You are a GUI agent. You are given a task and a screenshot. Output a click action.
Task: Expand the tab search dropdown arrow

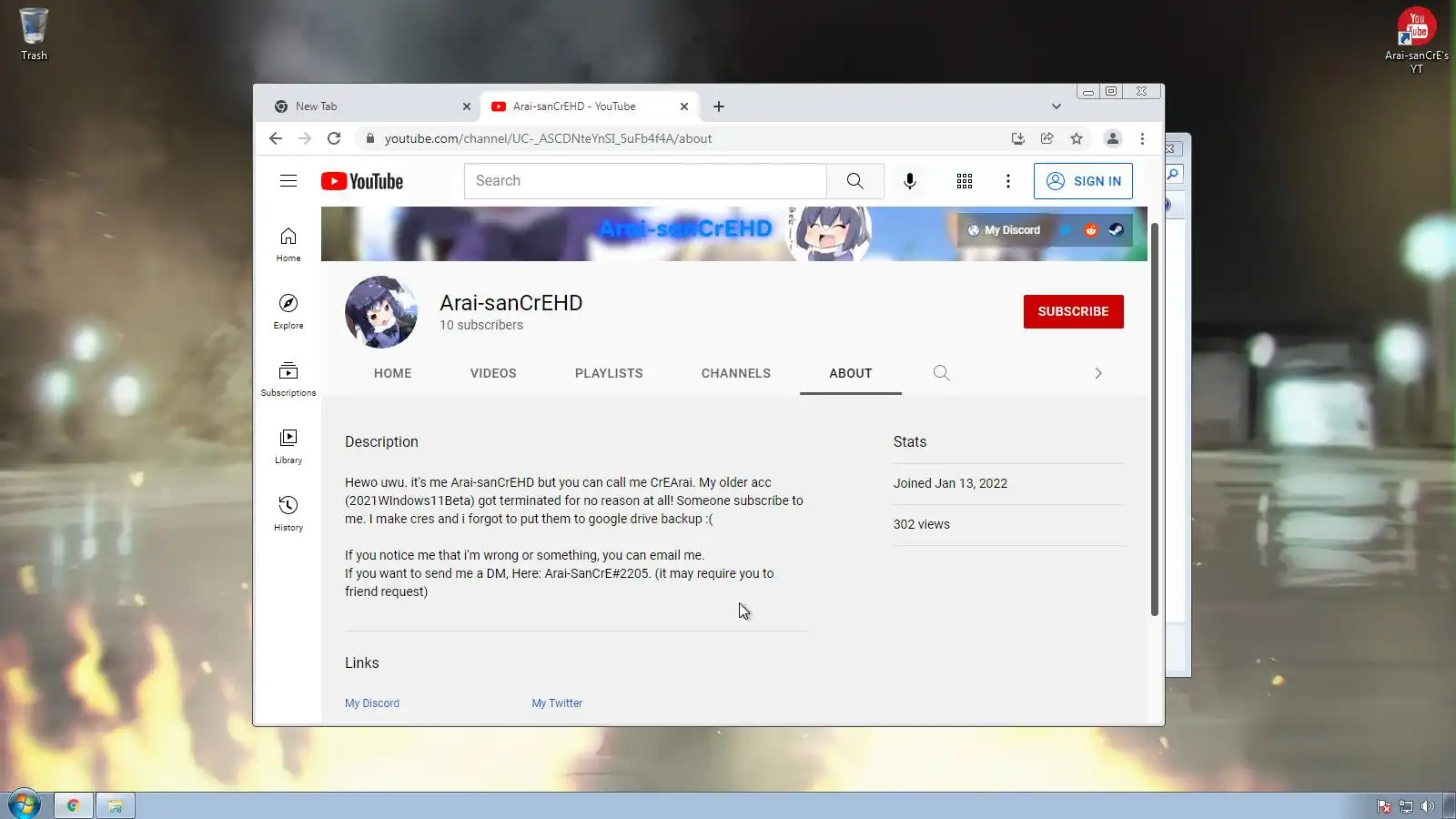click(1057, 106)
